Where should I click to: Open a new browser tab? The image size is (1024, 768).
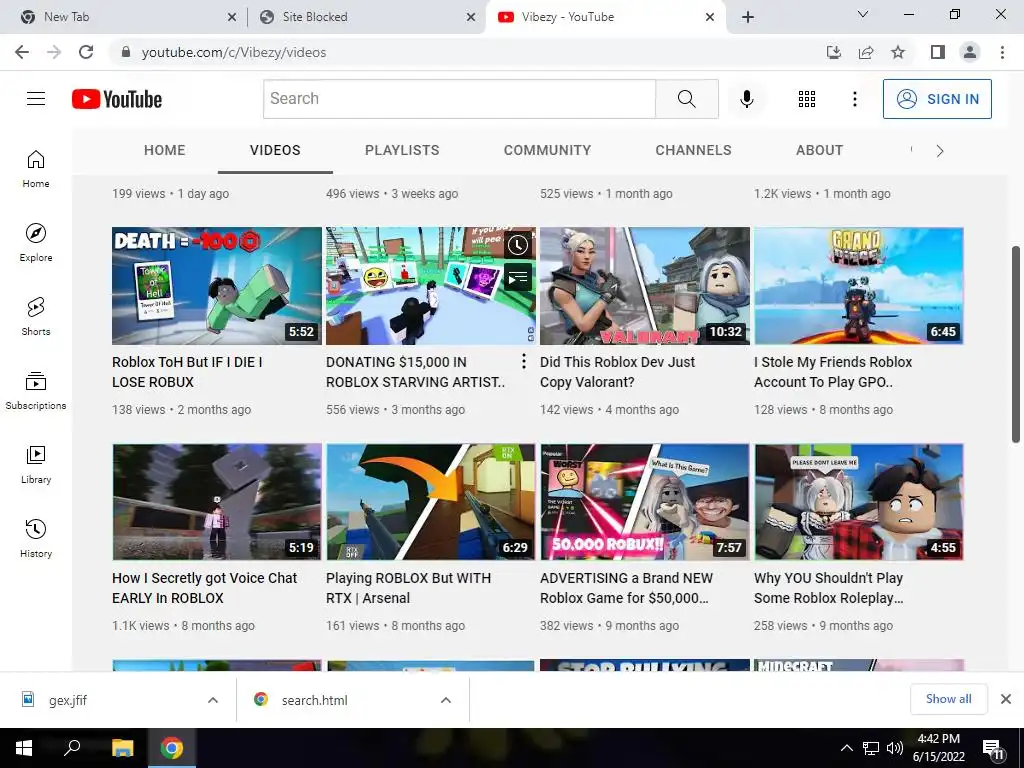pyautogui.click(x=748, y=17)
